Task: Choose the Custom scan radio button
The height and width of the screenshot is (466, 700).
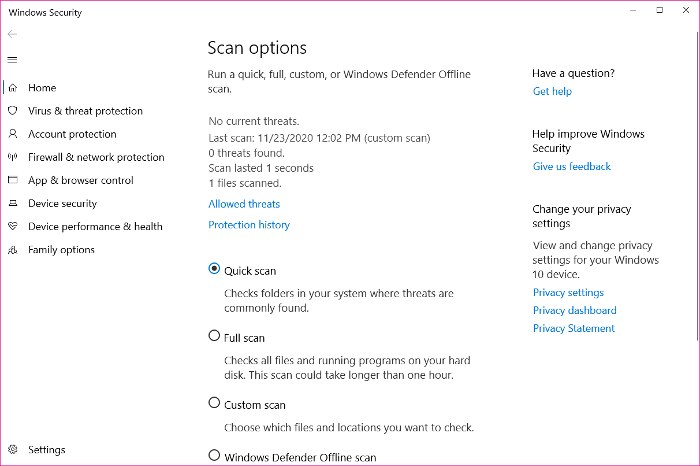Action: (214, 403)
